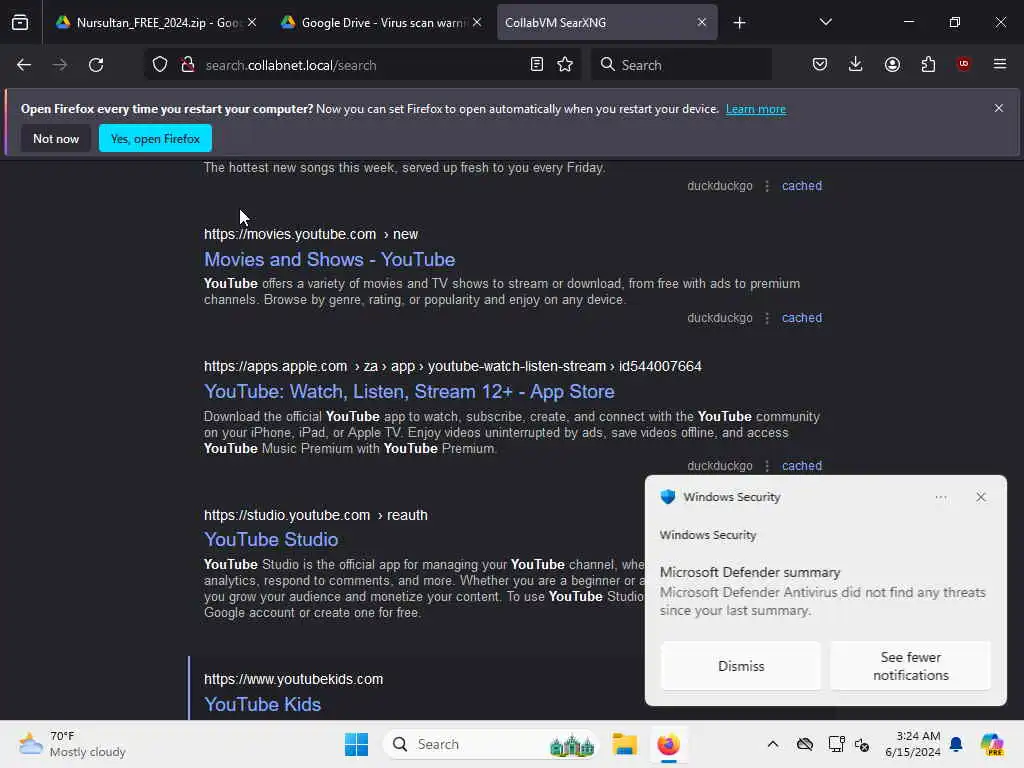Open the notification bell icon
Image resolution: width=1024 pixels, height=768 pixels.
pyautogui.click(x=956, y=744)
